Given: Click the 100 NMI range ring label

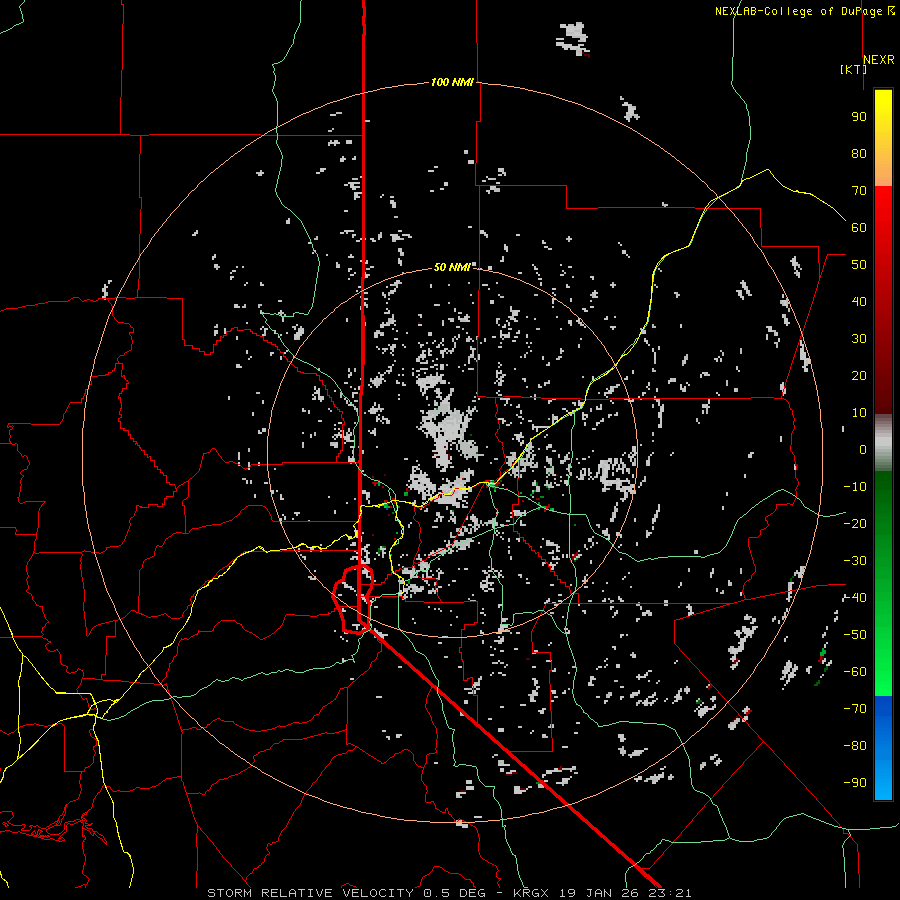Looking at the screenshot, I should [452, 83].
